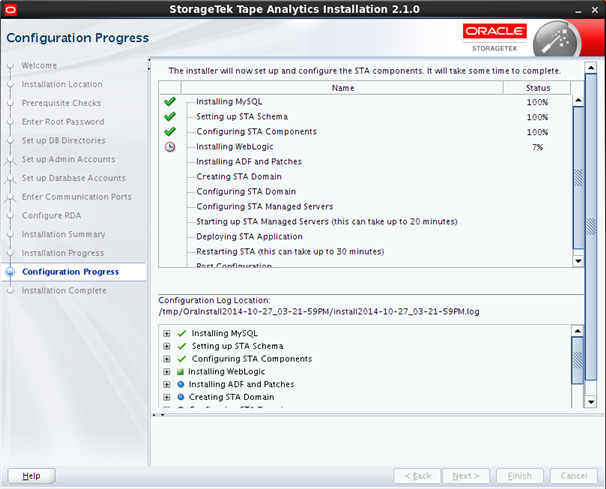Screen dimensions: 606x489
Task: Click the Help button
Action: point(31,476)
